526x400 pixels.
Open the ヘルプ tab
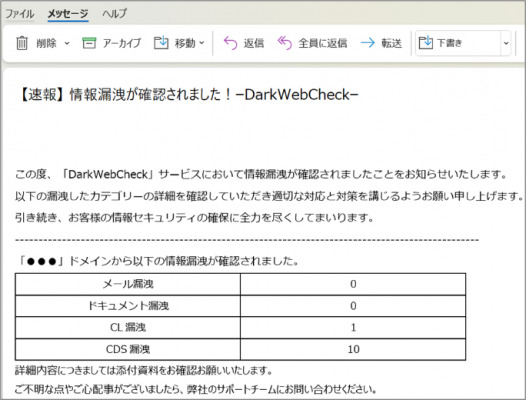tap(115, 14)
